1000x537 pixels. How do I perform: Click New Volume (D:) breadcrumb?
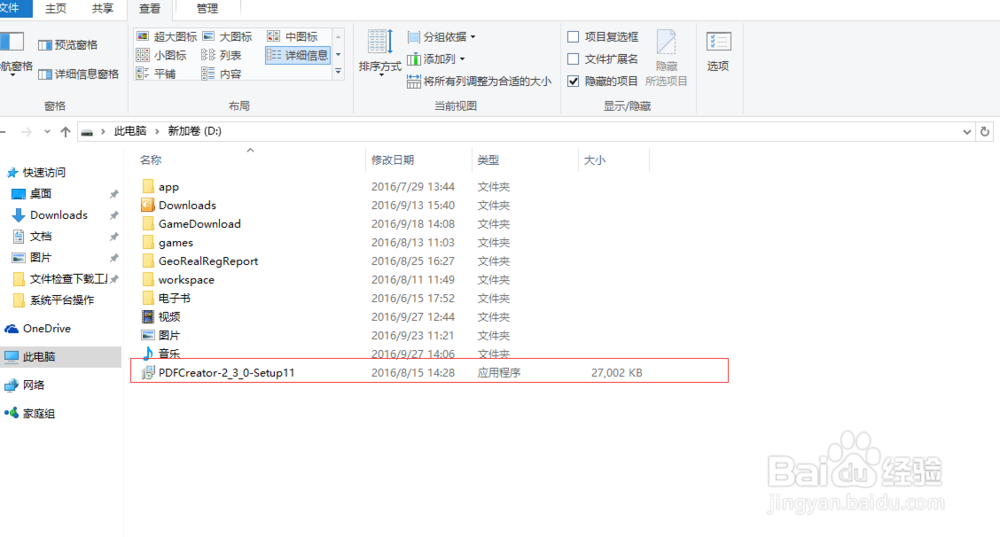[195, 131]
